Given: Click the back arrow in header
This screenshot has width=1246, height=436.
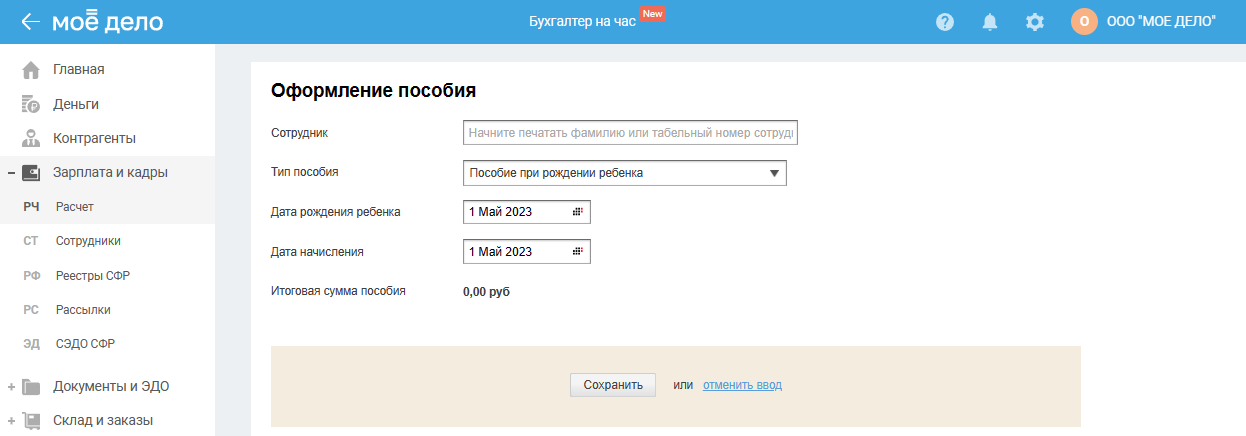Looking at the screenshot, I should click(30, 21).
